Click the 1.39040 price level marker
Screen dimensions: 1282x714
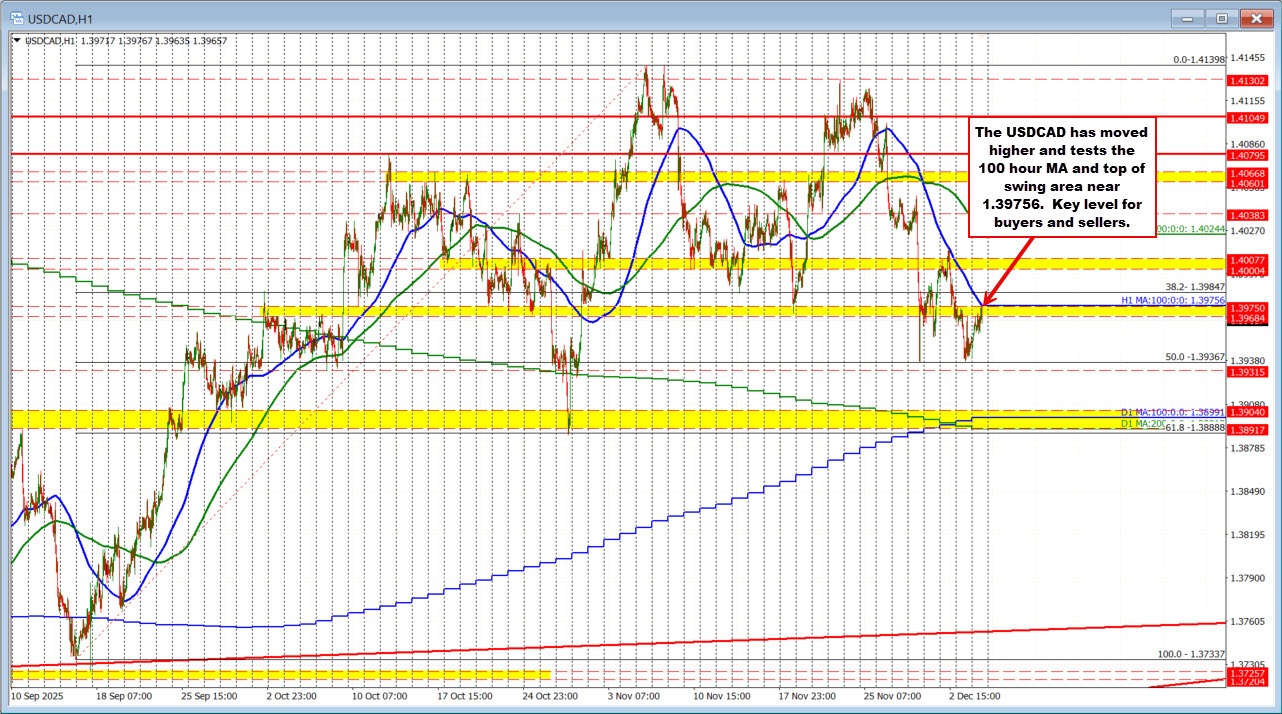coord(1250,411)
